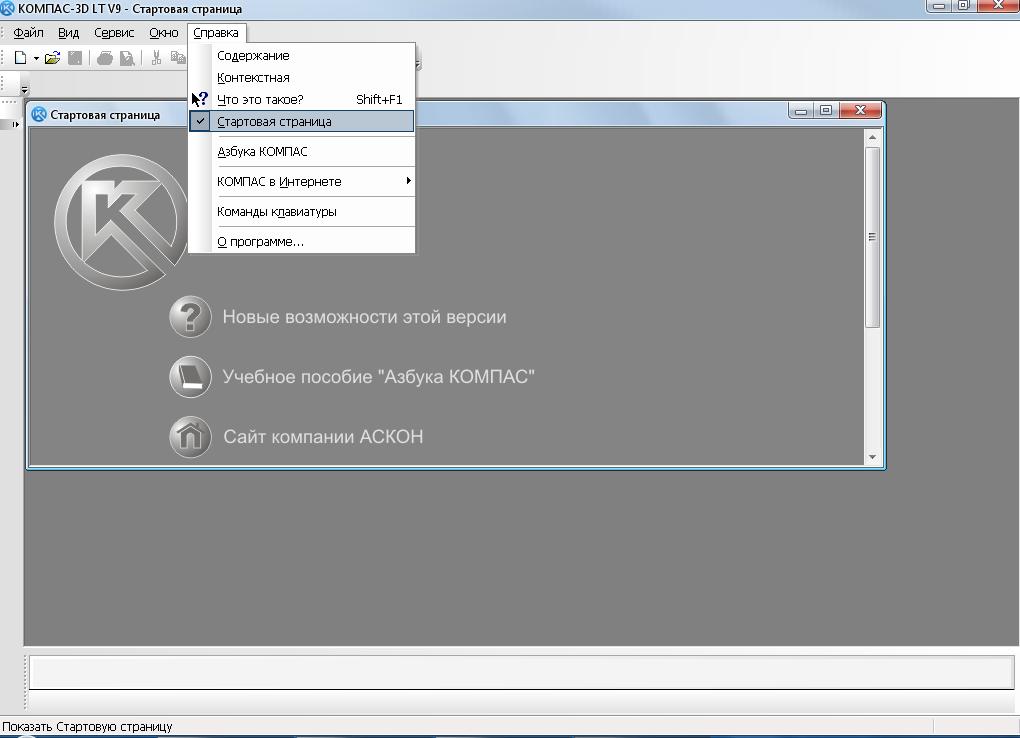Click the 'Стартовая страница' window title text
The image size is (1020, 738).
(x=105, y=115)
